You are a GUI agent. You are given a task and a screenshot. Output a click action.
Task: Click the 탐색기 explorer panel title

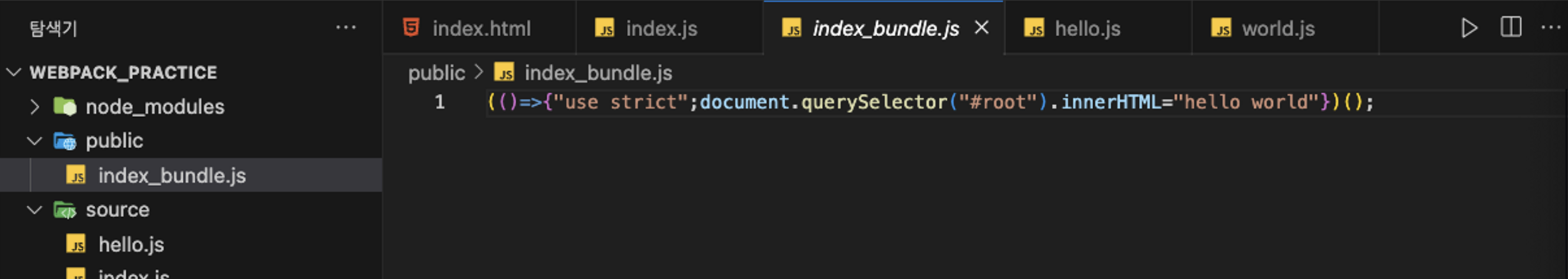[x=53, y=28]
